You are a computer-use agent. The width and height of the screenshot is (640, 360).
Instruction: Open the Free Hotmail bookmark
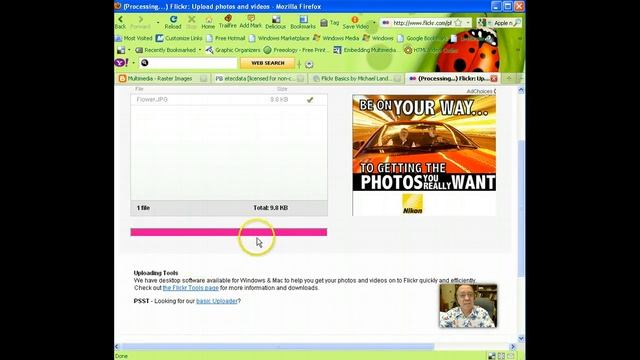[226, 38]
